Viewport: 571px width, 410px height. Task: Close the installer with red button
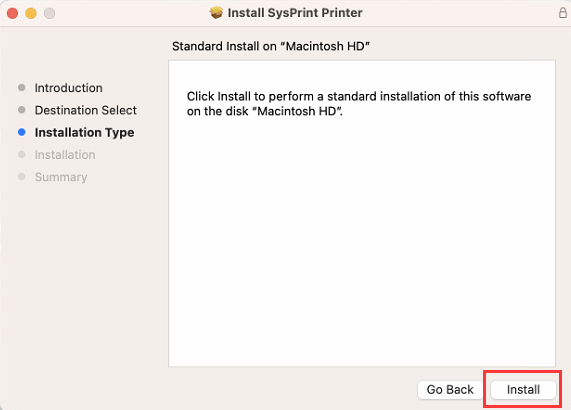[12, 13]
